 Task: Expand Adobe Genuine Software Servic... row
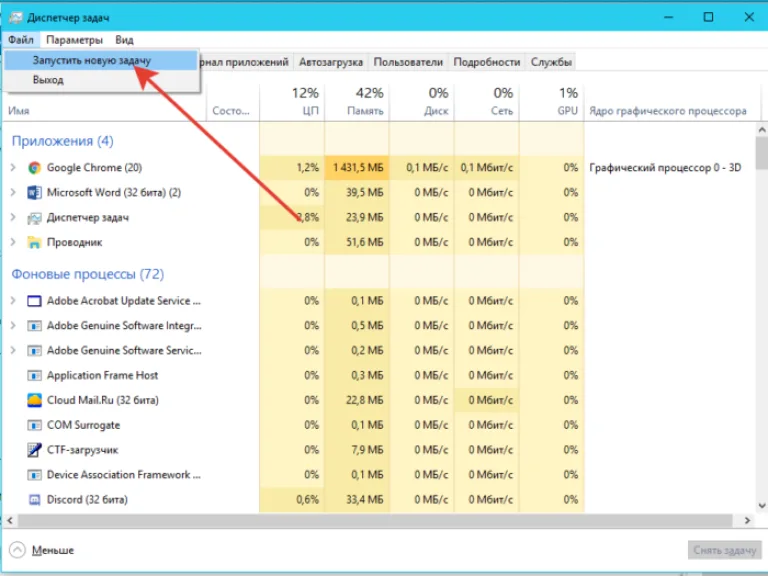(x=13, y=351)
